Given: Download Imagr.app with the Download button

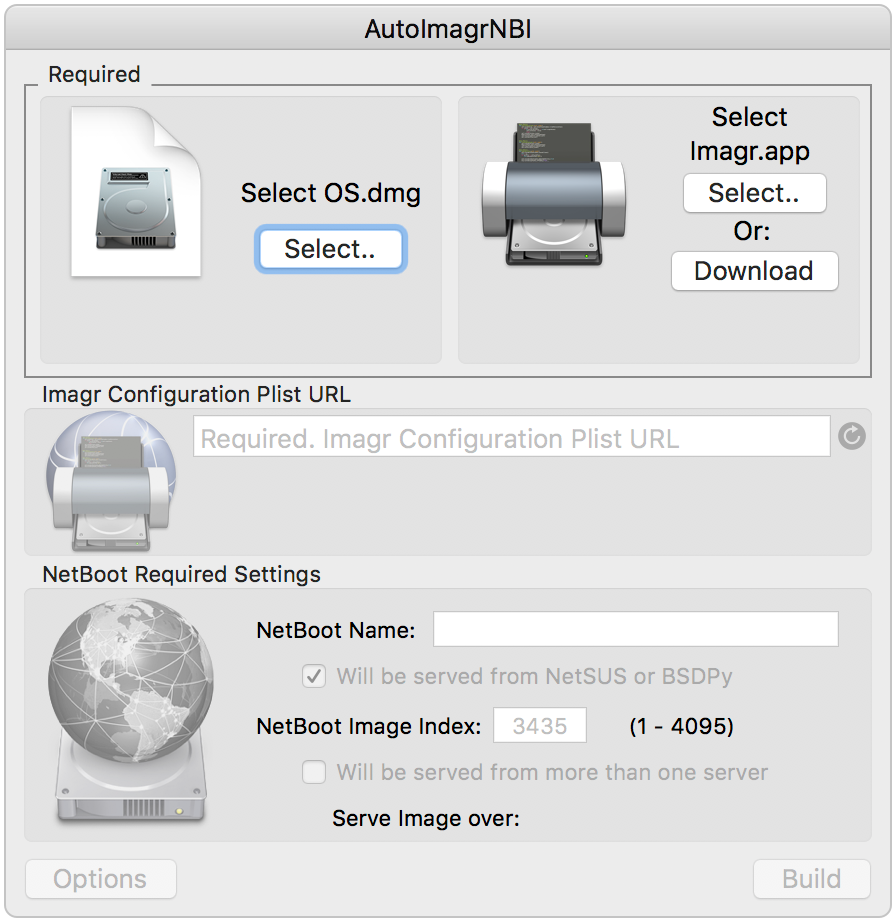Looking at the screenshot, I should click(x=754, y=271).
